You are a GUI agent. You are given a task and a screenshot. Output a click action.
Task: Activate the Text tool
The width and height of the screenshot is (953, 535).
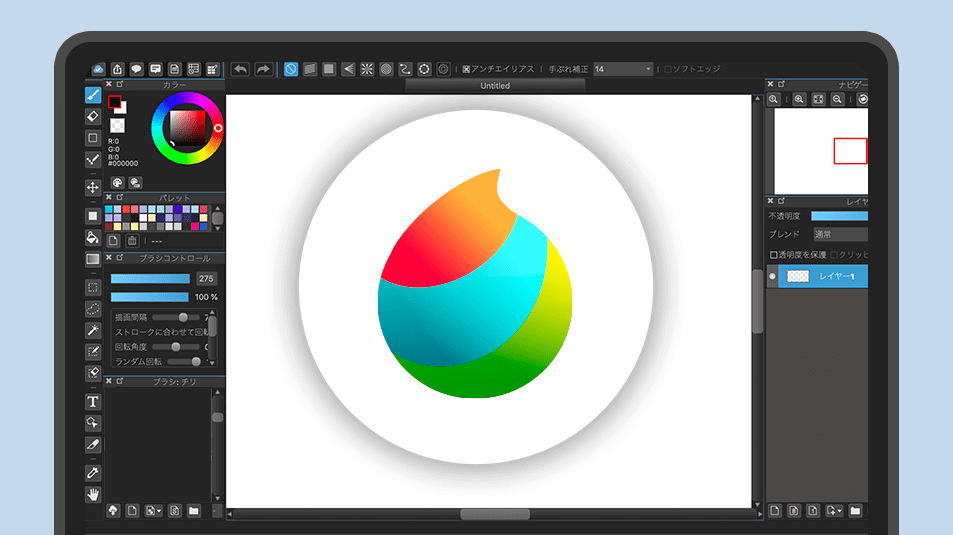[93, 401]
